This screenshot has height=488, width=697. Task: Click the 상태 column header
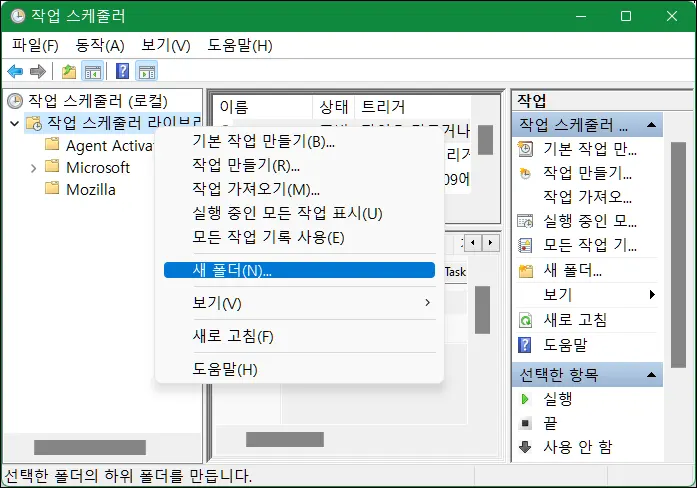[x=333, y=107]
